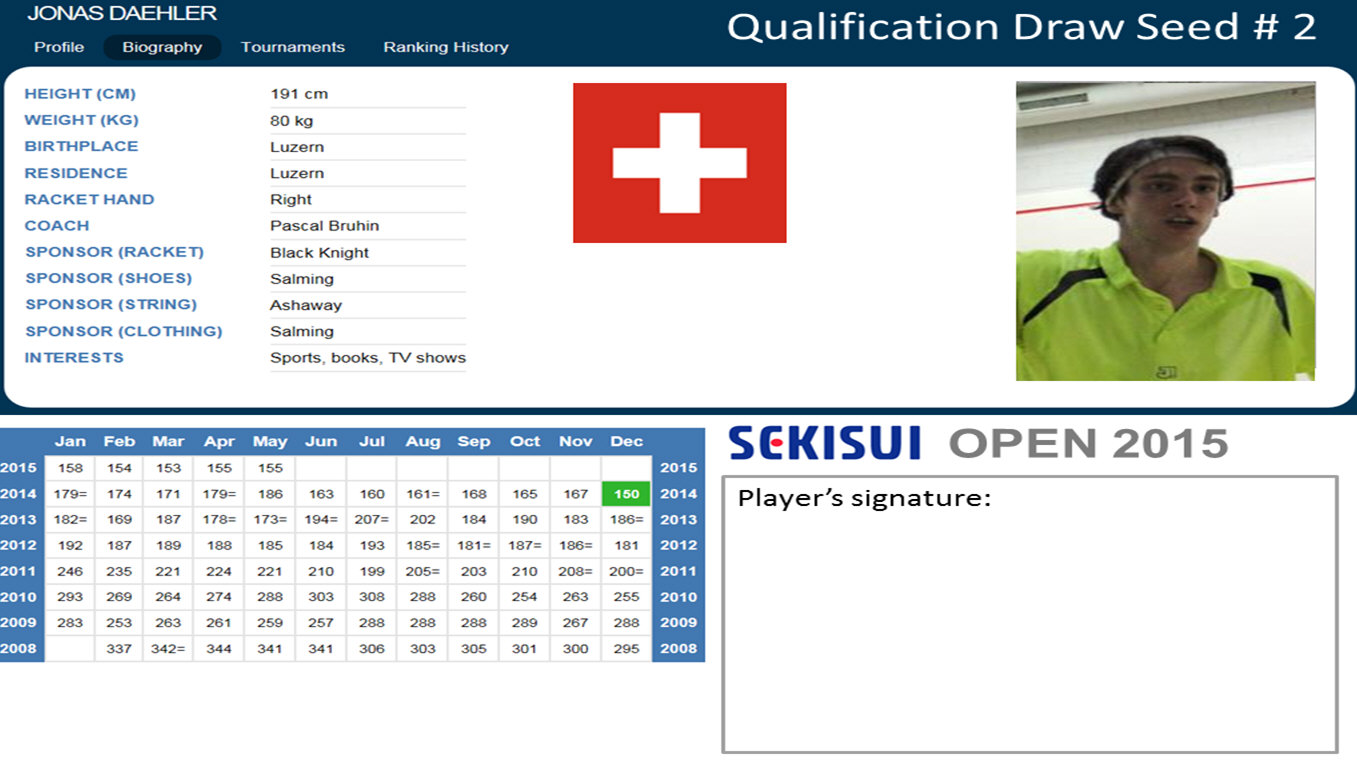Click the Dec column header
Image resolution: width=1357 pixels, height=761 pixels.
pos(626,441)
